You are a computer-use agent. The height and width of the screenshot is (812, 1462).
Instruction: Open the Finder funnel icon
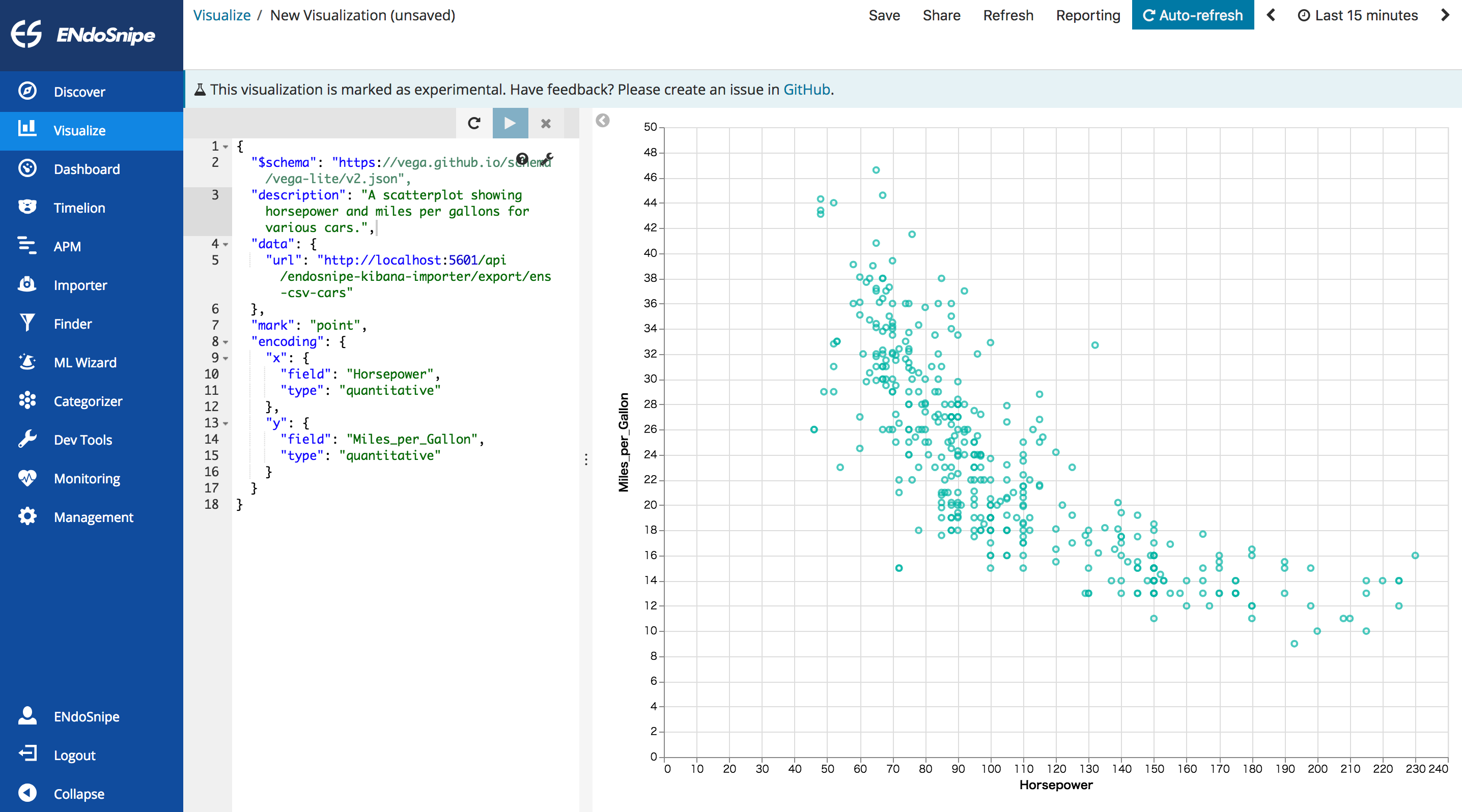(27, 323)
